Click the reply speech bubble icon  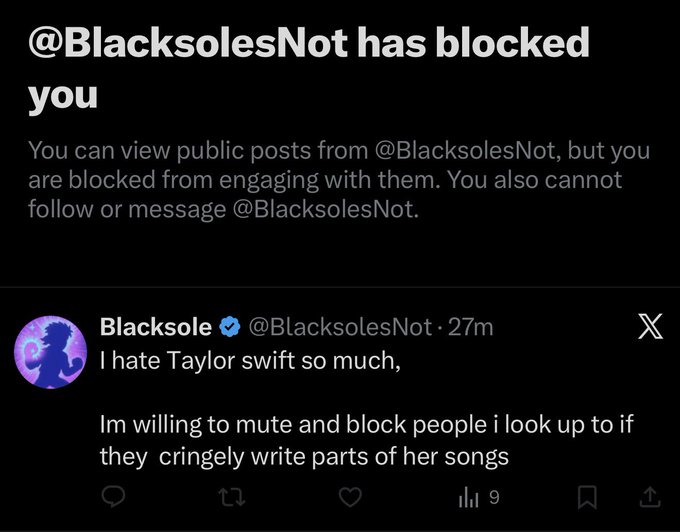(113, 495)
